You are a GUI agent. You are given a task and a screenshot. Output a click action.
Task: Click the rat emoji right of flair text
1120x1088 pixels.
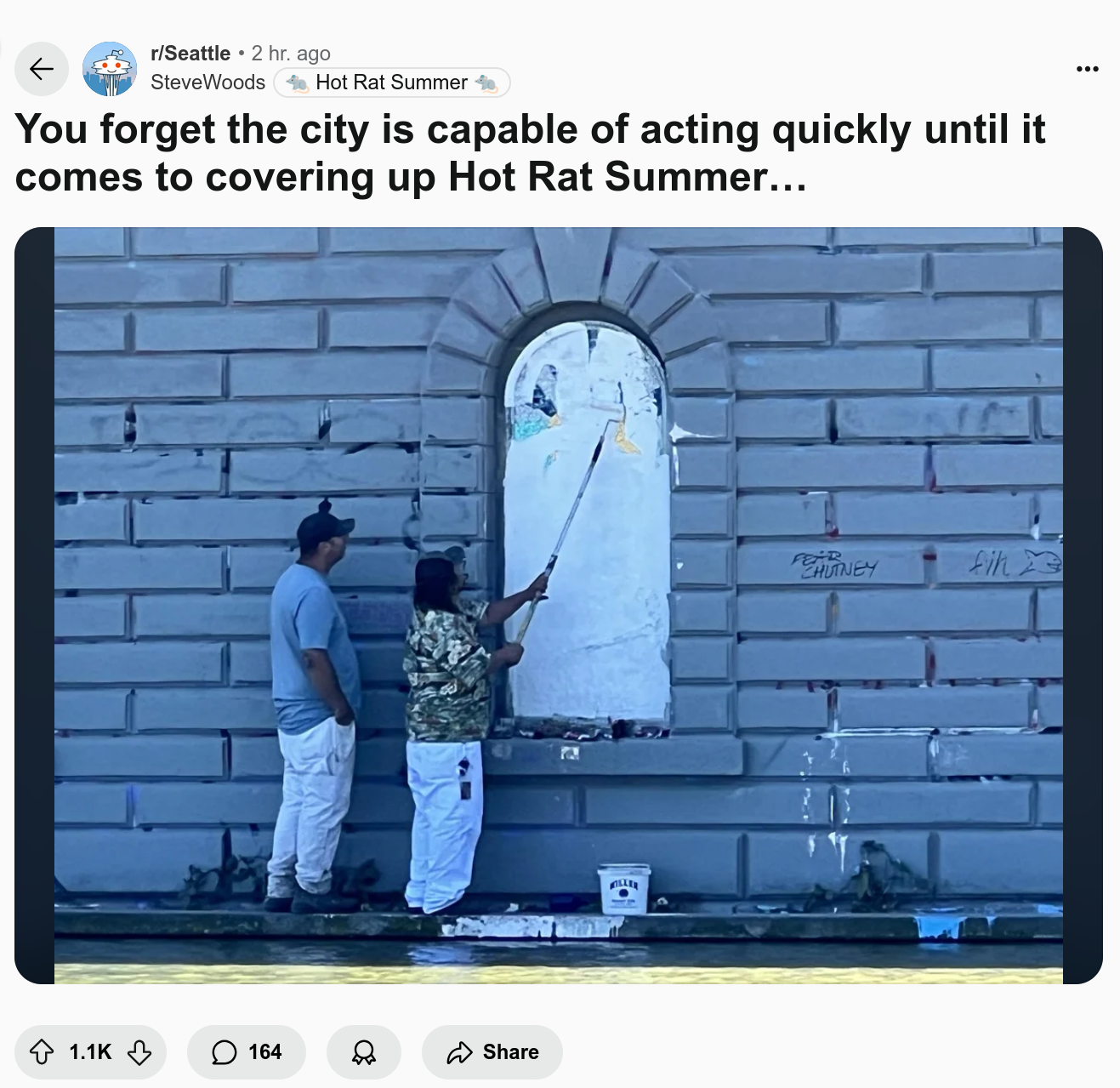[486, 83]
